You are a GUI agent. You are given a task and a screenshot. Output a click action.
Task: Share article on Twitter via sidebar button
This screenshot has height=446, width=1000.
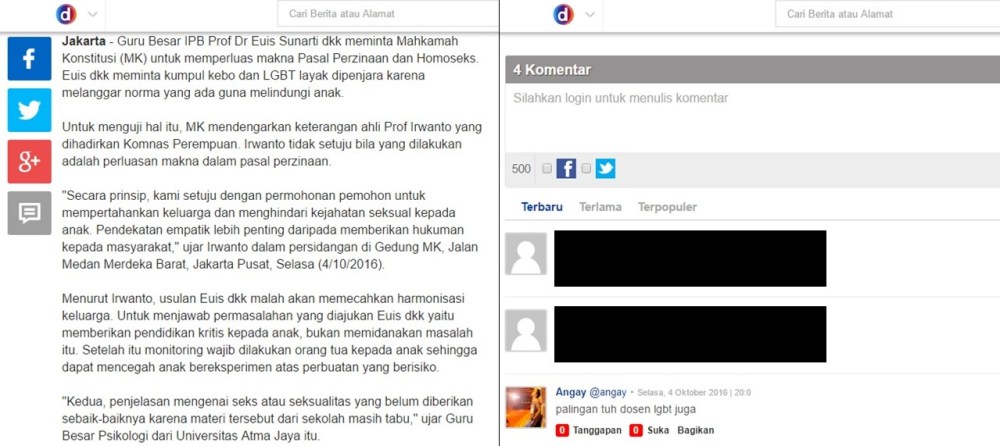point(29,110)
